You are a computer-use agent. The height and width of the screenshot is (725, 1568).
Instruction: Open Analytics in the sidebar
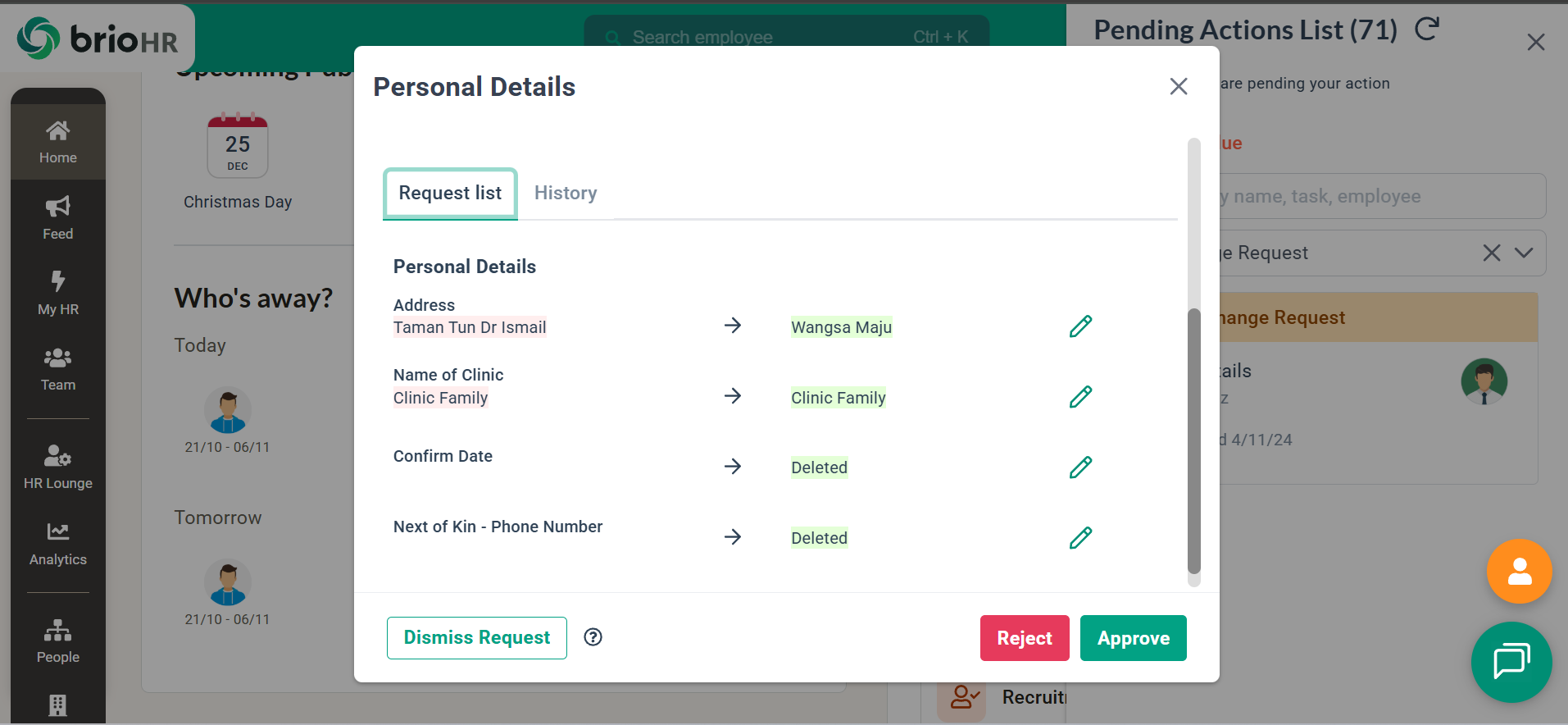pos(58,543)
